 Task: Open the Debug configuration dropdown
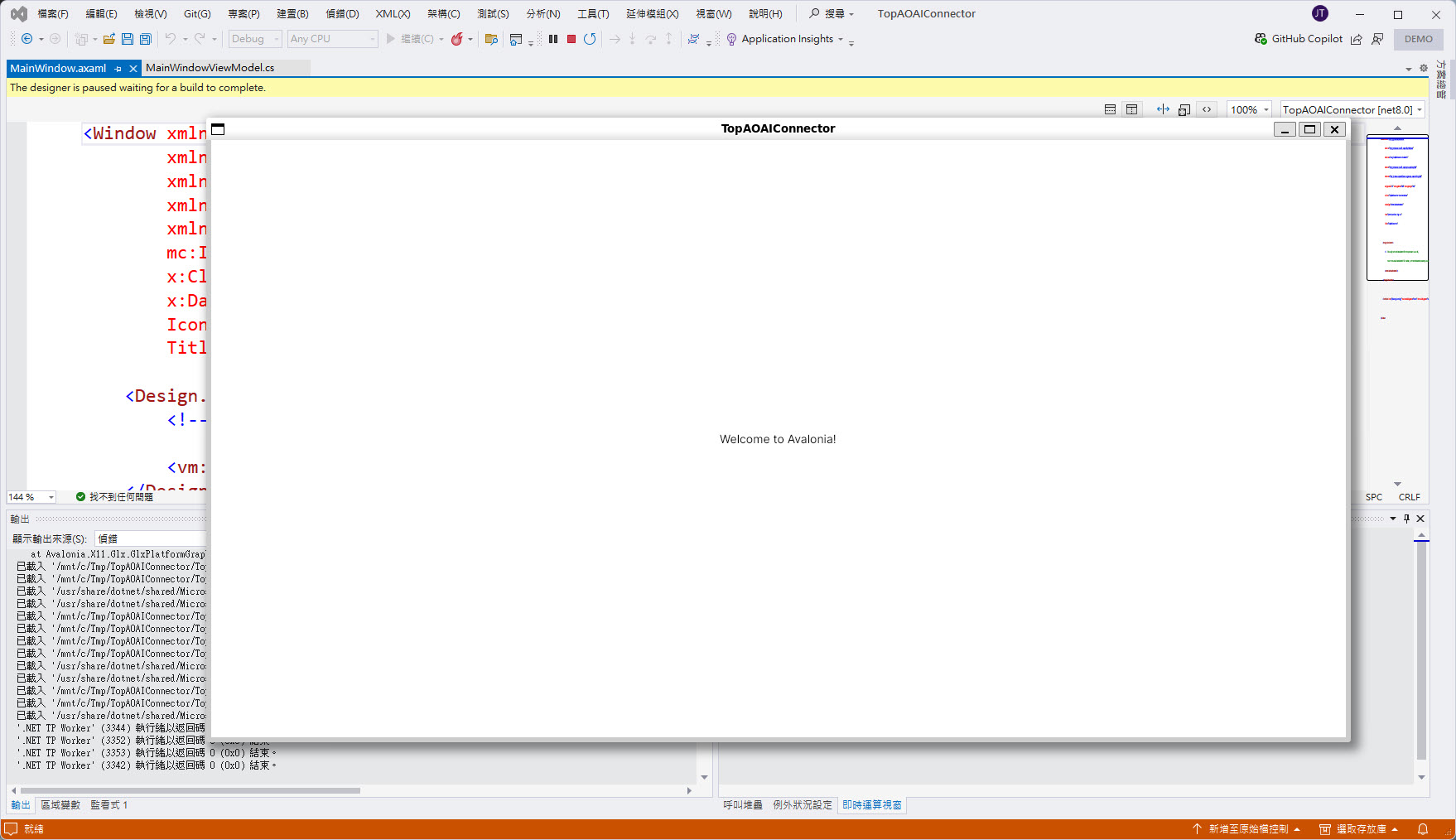coord(255,39)
